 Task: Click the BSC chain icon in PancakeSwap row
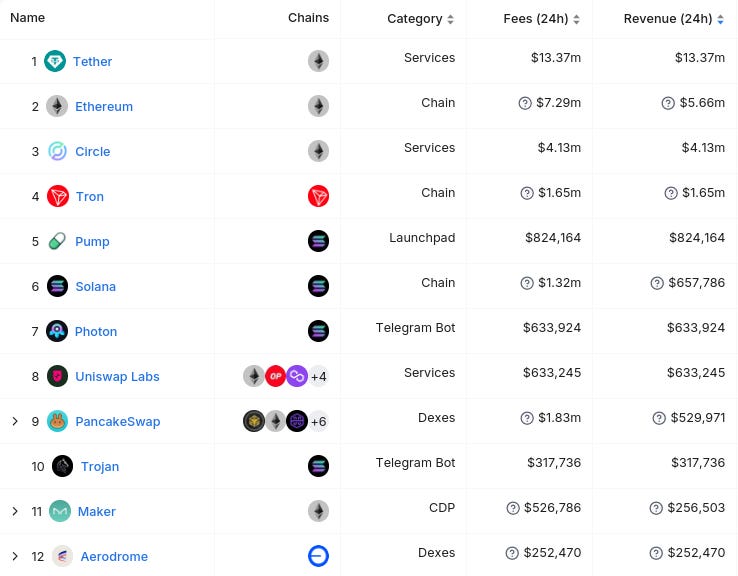[254, 421]
